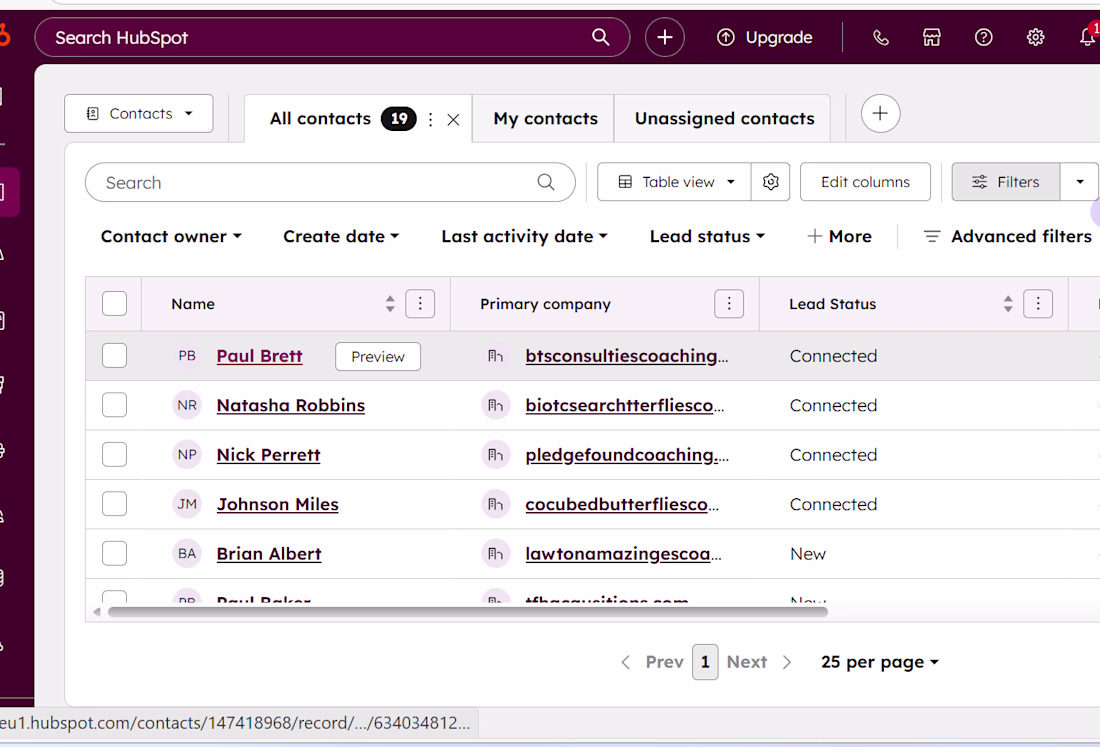Select the Johnson Miles row checkbox
The height and width of the screenshot is (747, 1100).
[115, 504]
